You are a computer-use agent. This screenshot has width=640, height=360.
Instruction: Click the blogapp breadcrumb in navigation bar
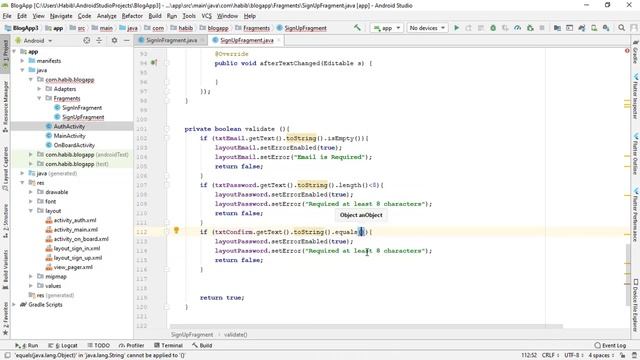tap(218, 28)
